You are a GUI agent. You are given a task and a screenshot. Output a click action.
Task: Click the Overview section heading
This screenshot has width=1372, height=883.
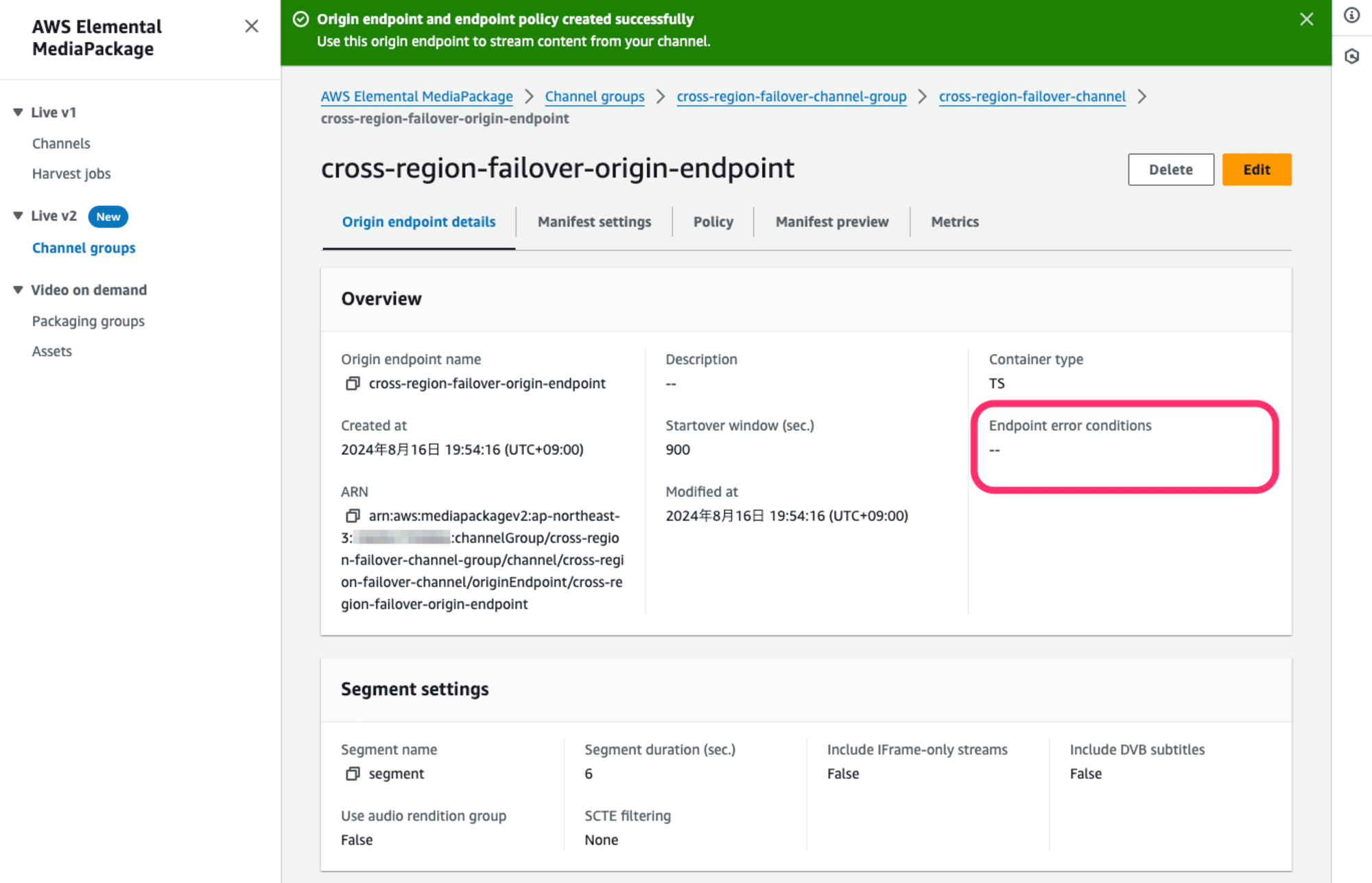click(x=381, y=298)
